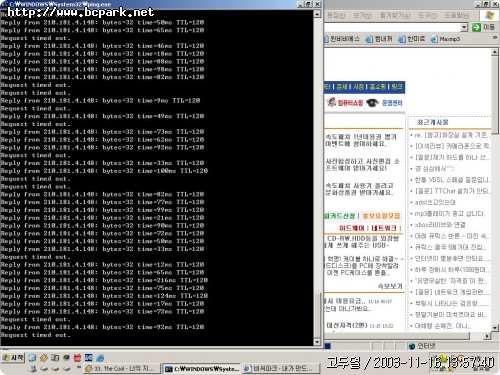This screenshot has width=500, height=375.
Task: Click the green Go arrow icon
Action: (x=476, y=27)
